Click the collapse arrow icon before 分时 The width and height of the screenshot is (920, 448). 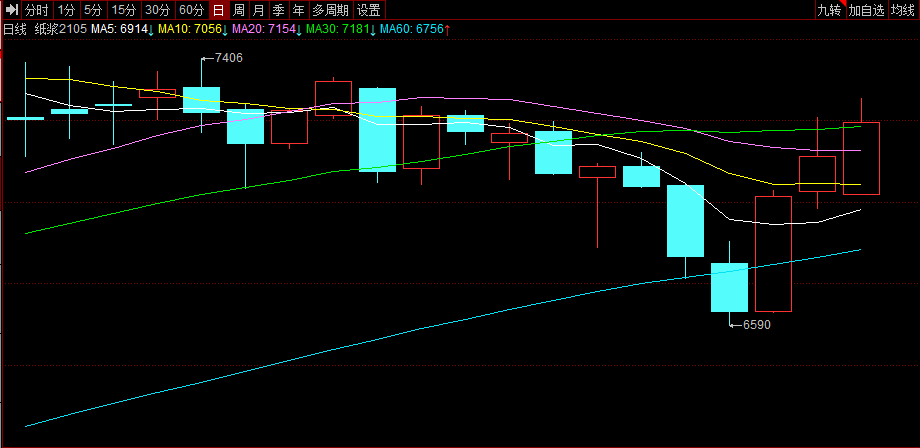click(12, 9)
